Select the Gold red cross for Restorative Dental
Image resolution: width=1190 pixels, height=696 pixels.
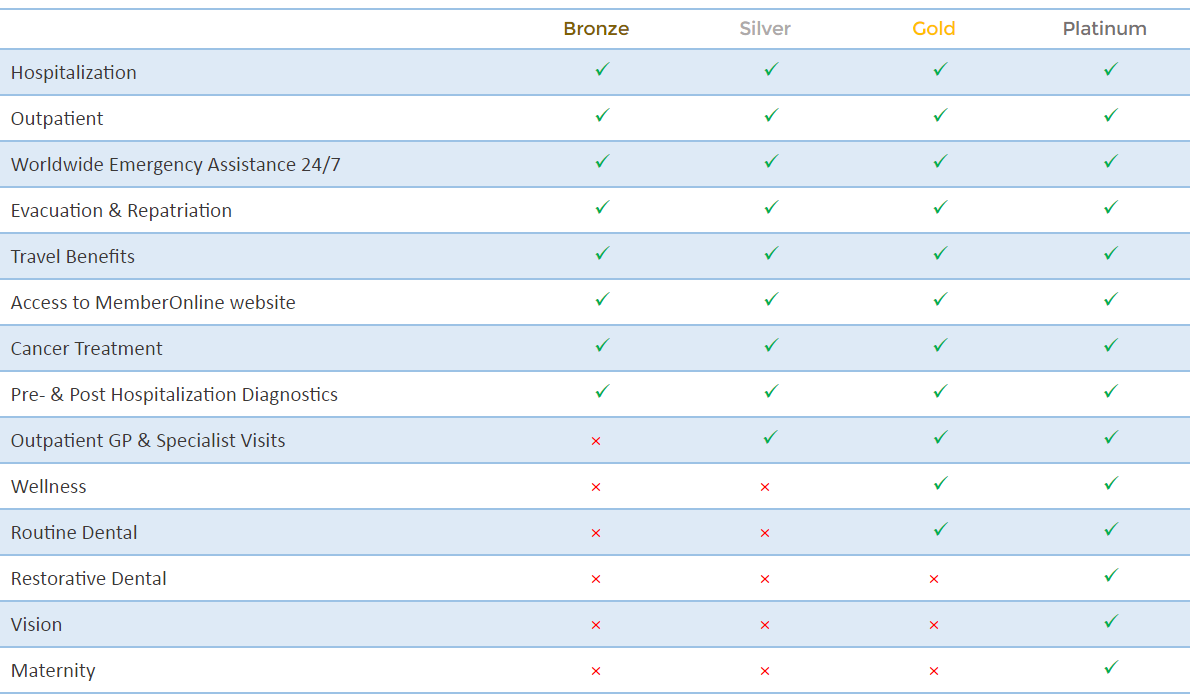click(x=934, y=579)
